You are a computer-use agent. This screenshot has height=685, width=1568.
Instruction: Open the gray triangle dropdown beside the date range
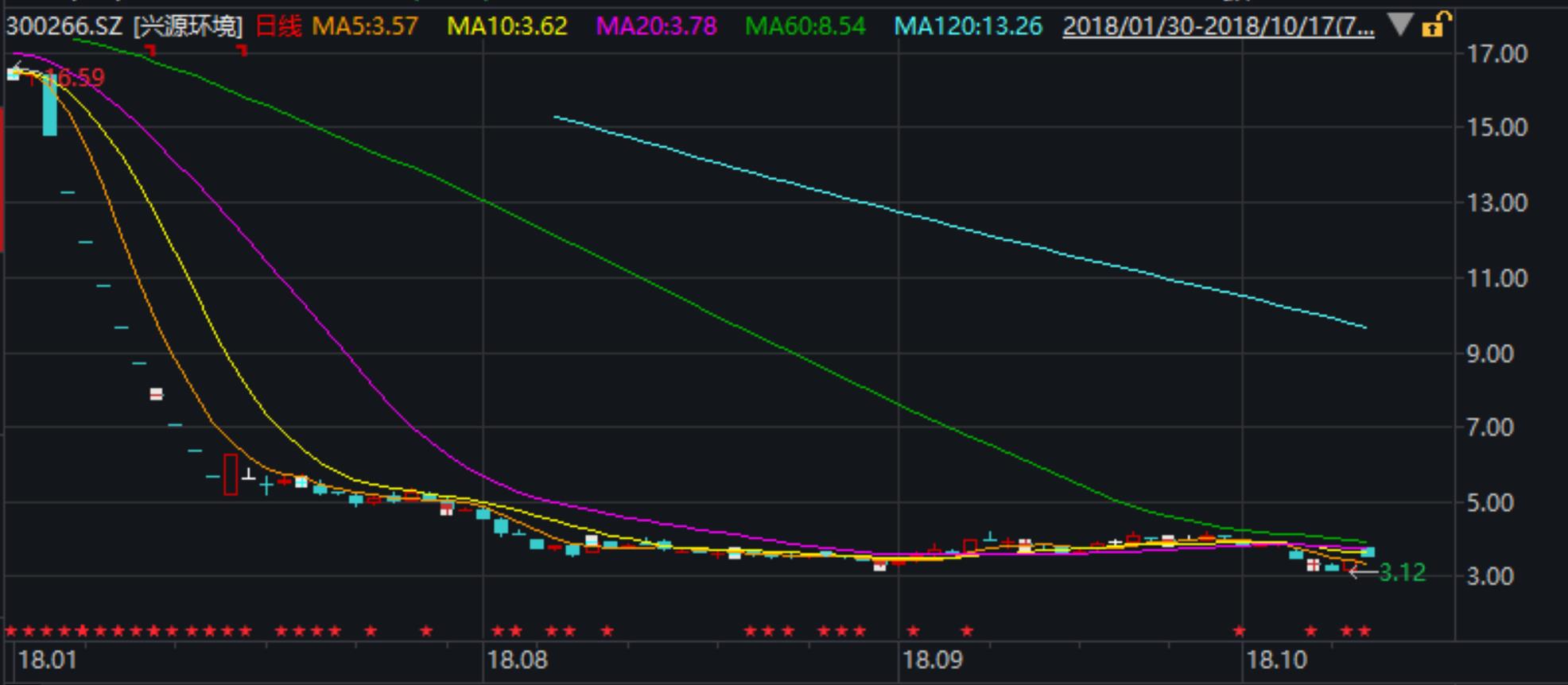(1400, 25)
